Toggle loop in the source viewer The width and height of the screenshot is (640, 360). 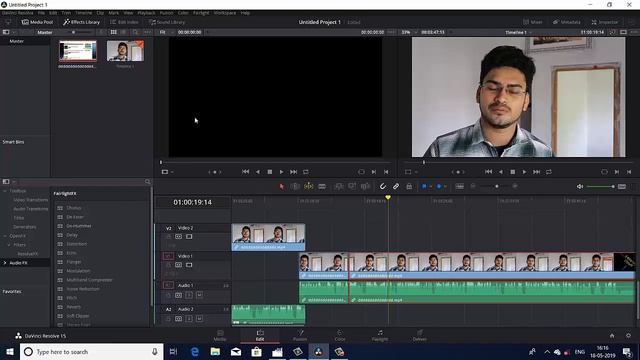pyautogui.click(x=306, y=172)
